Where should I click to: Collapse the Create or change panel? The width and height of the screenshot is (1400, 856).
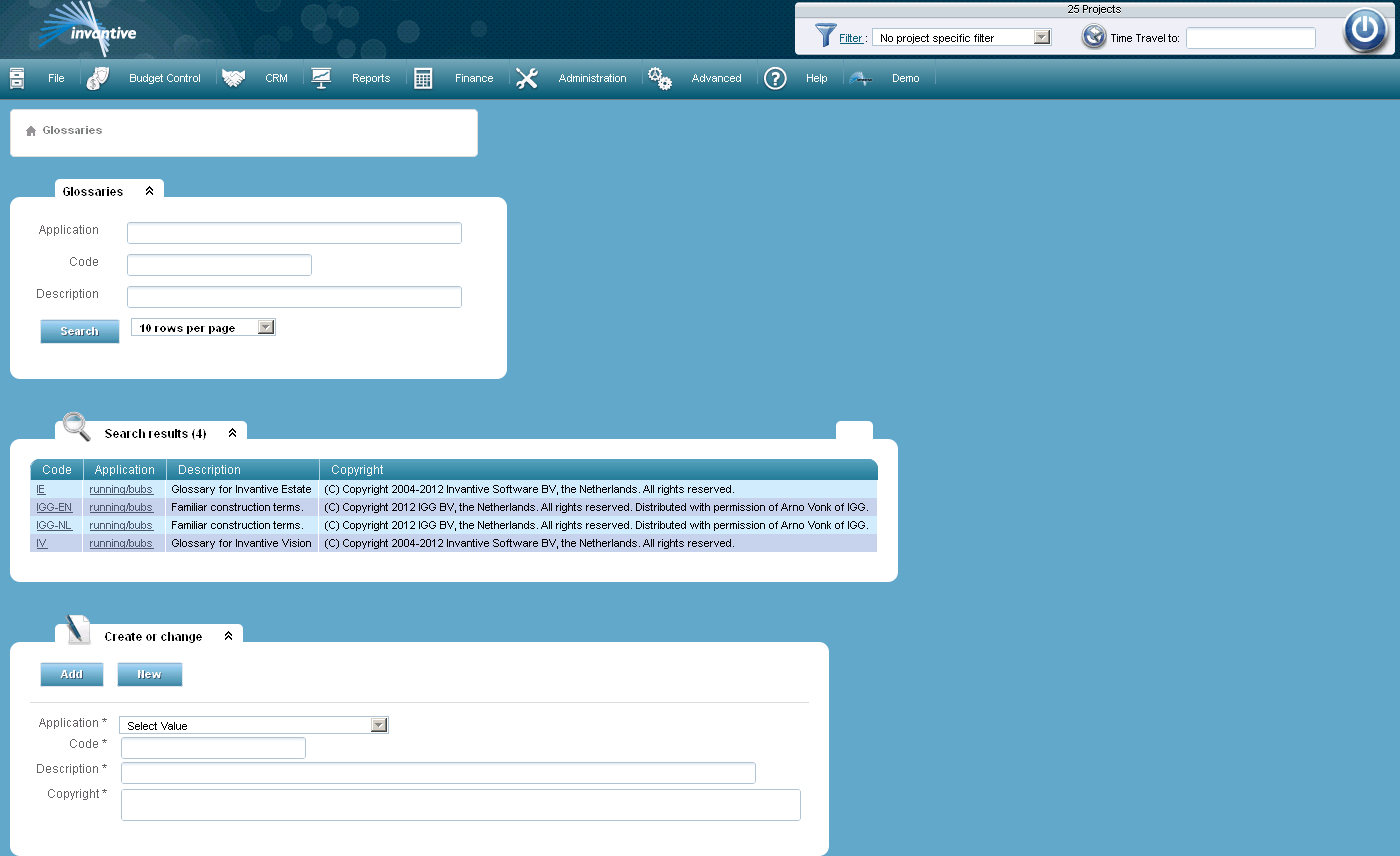(228, 636)
